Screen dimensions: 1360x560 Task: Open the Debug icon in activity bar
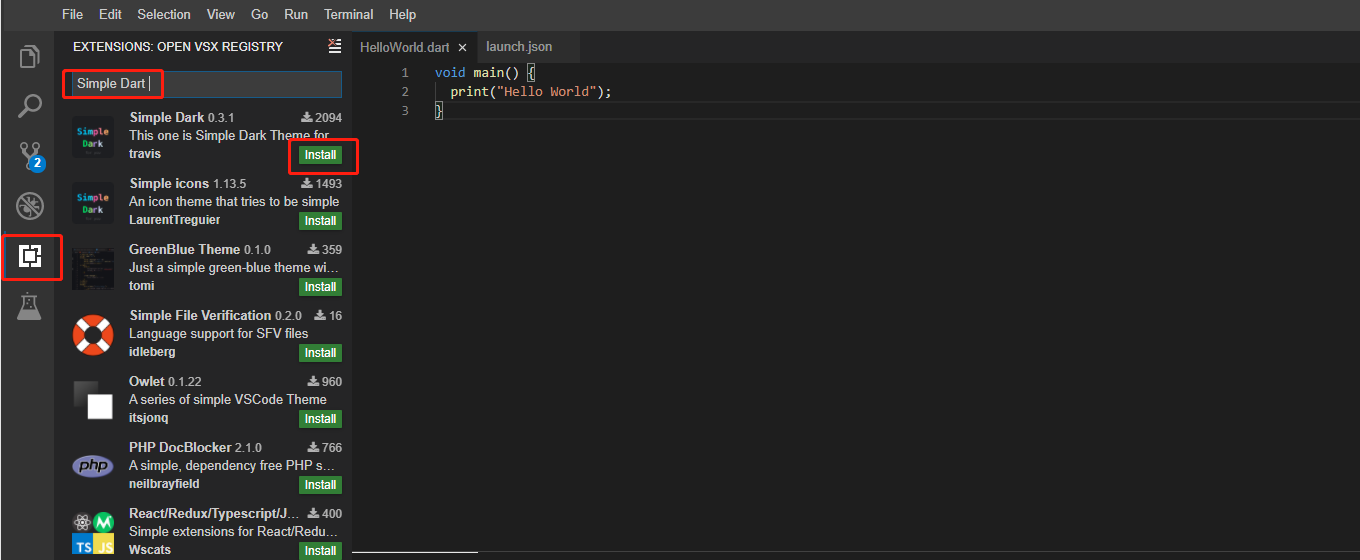click(x=30, y=207)
